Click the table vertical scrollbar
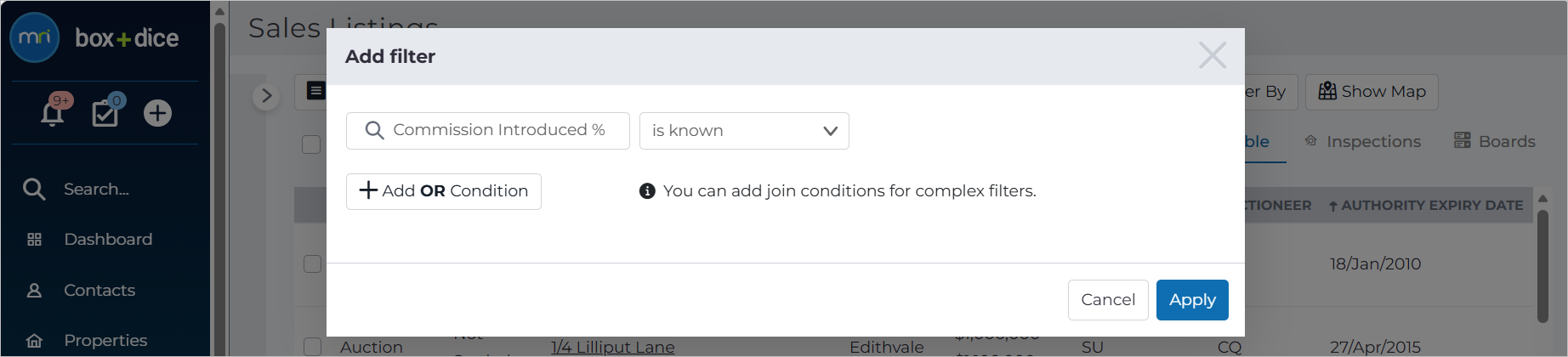This screenshot has width=1568, height=357. tap(1543, 266)
